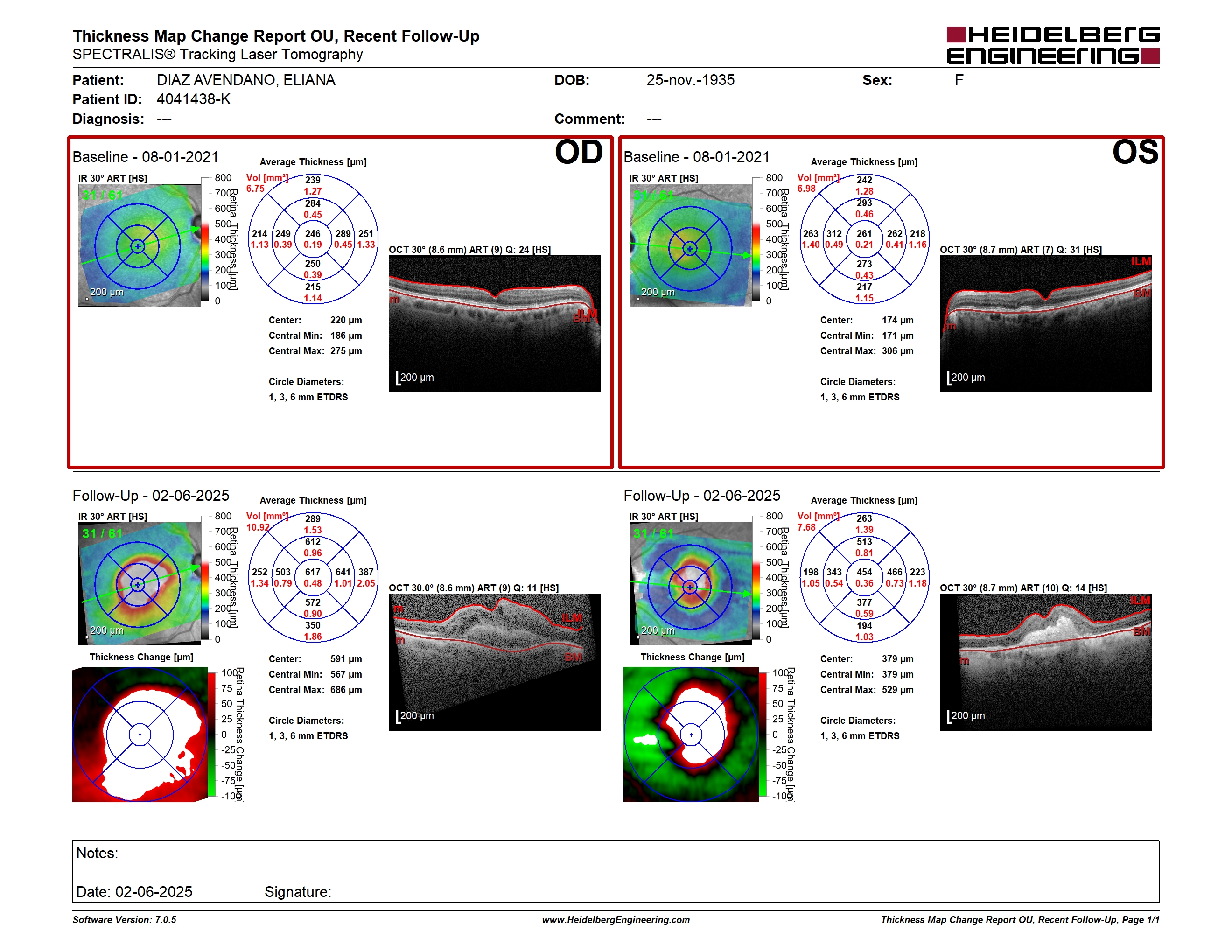This screenshot has width=1232, height=952.
Task: Click the Central Max value 529 µm
Action: tap(897, 690)
